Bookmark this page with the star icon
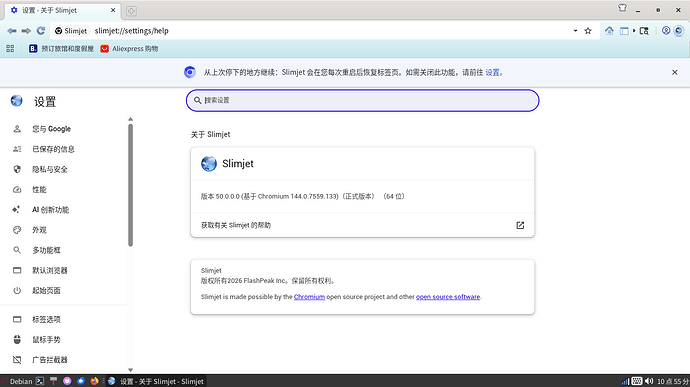Screen dimensions: 690x387 pyautogui.click(x=588, y=31)
